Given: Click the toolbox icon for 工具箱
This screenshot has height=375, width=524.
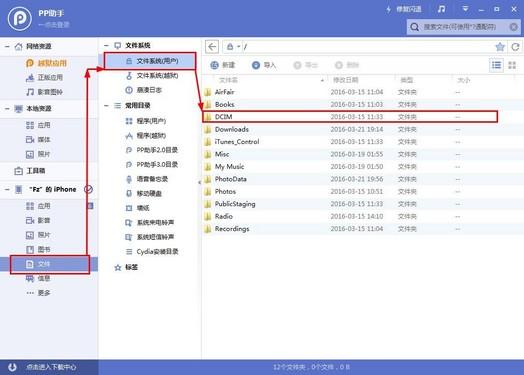Looking at the screenshot, I should pos(18,171).
